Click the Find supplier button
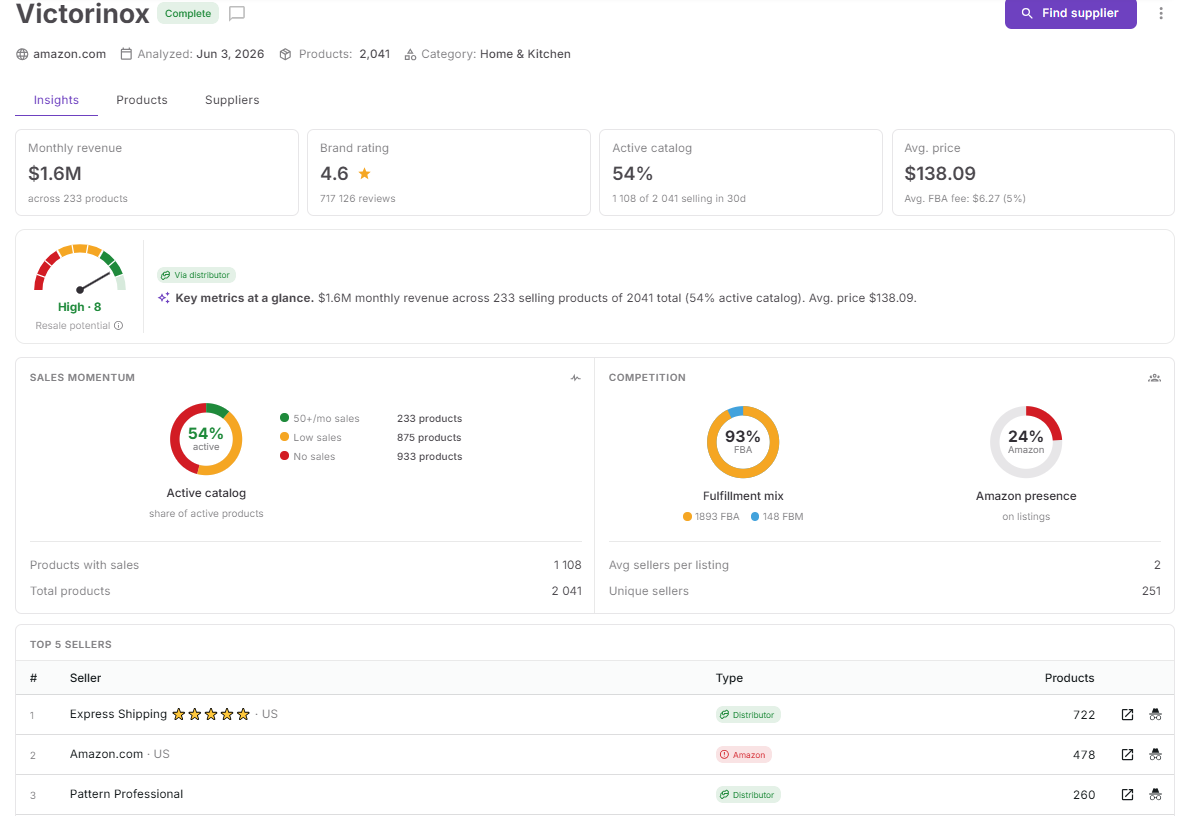The width and height of the screenshot is (1180, 816). pyautogui.click(x=1070, y=14)
